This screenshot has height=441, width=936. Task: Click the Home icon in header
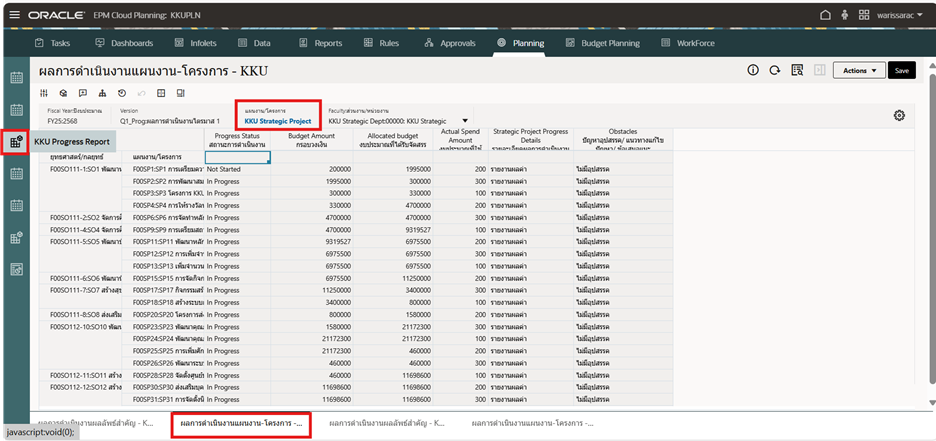tap(825, 16)
